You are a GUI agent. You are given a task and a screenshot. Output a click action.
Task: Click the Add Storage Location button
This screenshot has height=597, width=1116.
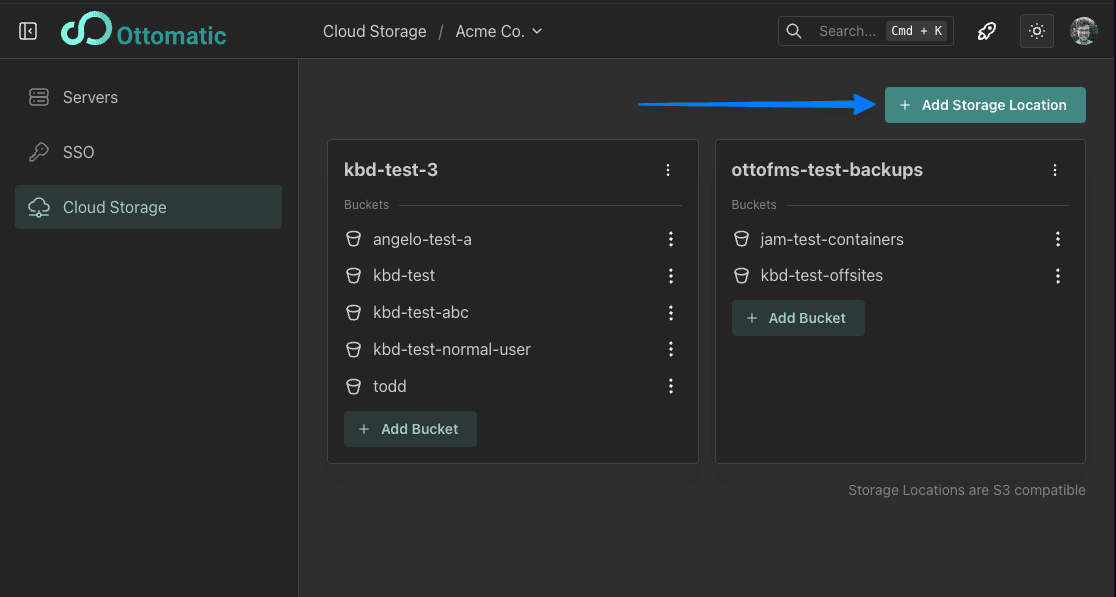tap(985, 105)
